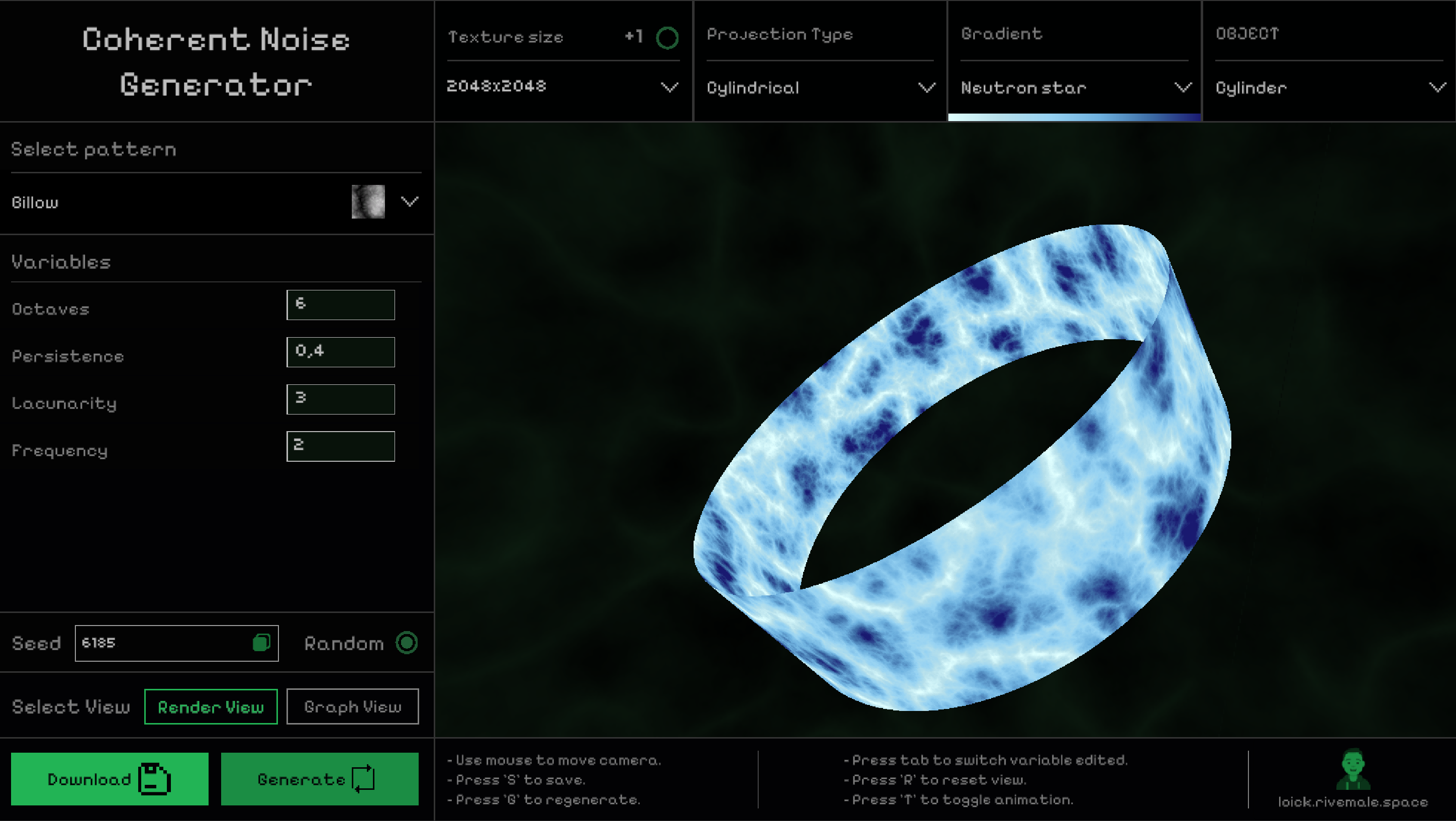This screenshot has width=1456, height=821.
Task: Click the Download button
Action: [110, 779]
